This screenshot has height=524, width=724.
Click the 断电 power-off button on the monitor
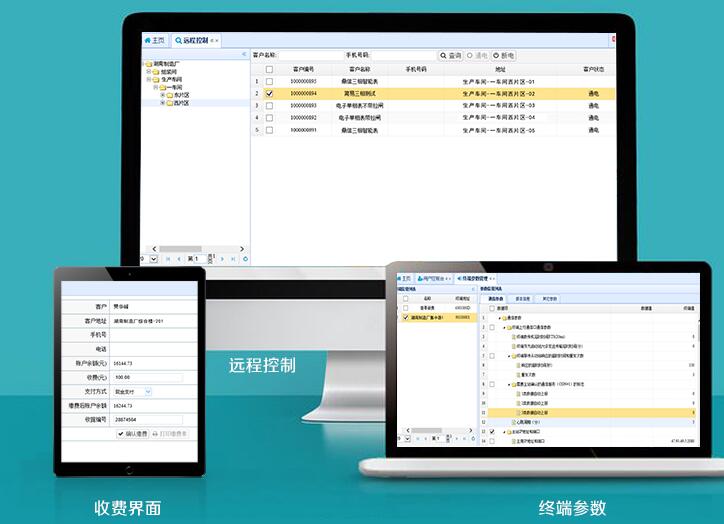pyautogui.click(x=503, y=55)
